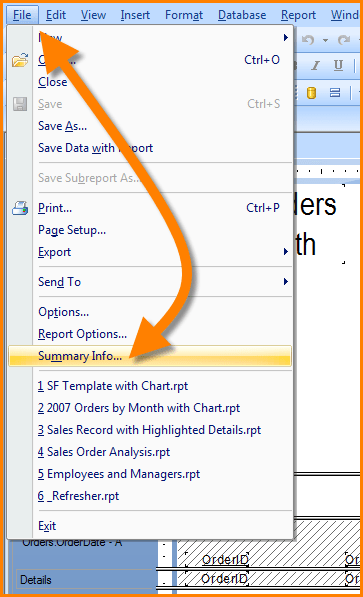The height and width of the screenshot is (597, 363).
Task: Select Save Data with Report
Action: tap(96, 148)
